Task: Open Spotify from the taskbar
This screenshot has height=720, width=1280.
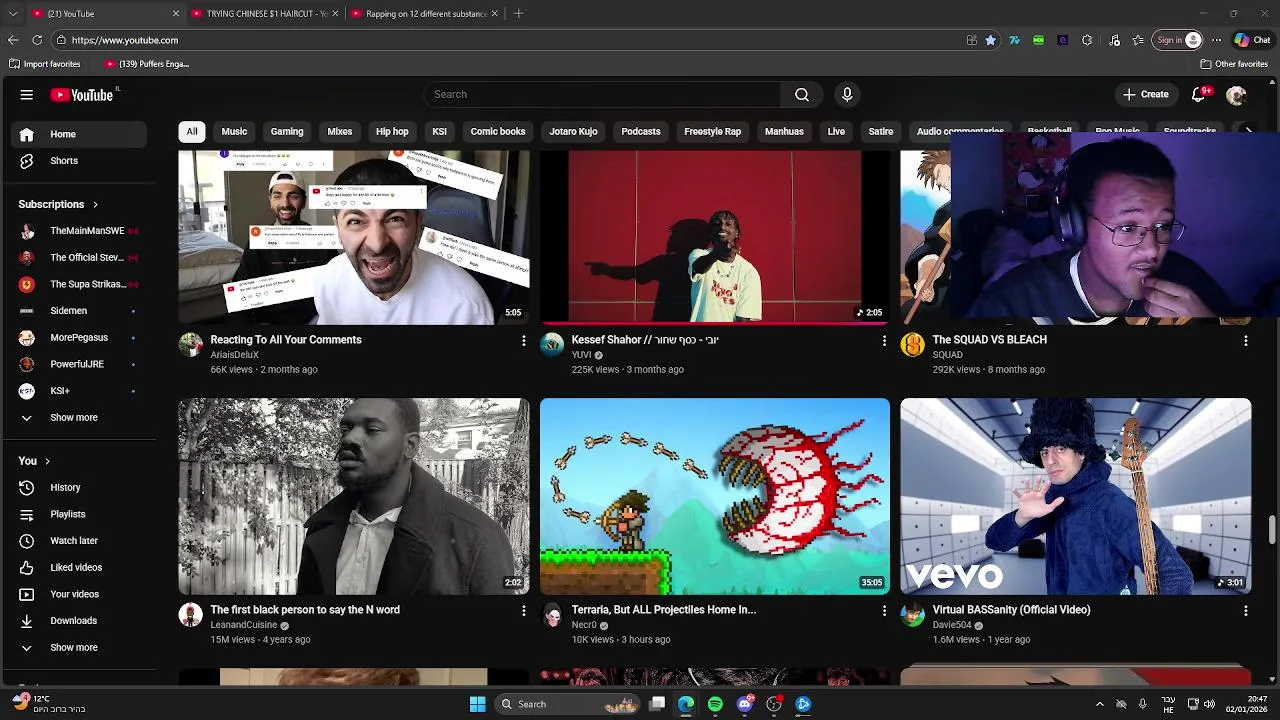Action: click(x=715, y=704)
